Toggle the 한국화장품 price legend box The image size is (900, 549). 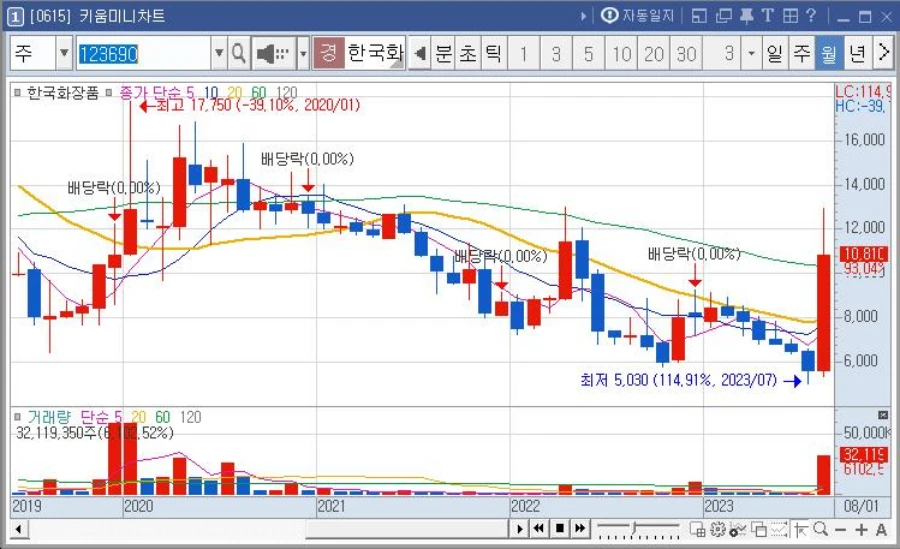(x=18, y=92)
